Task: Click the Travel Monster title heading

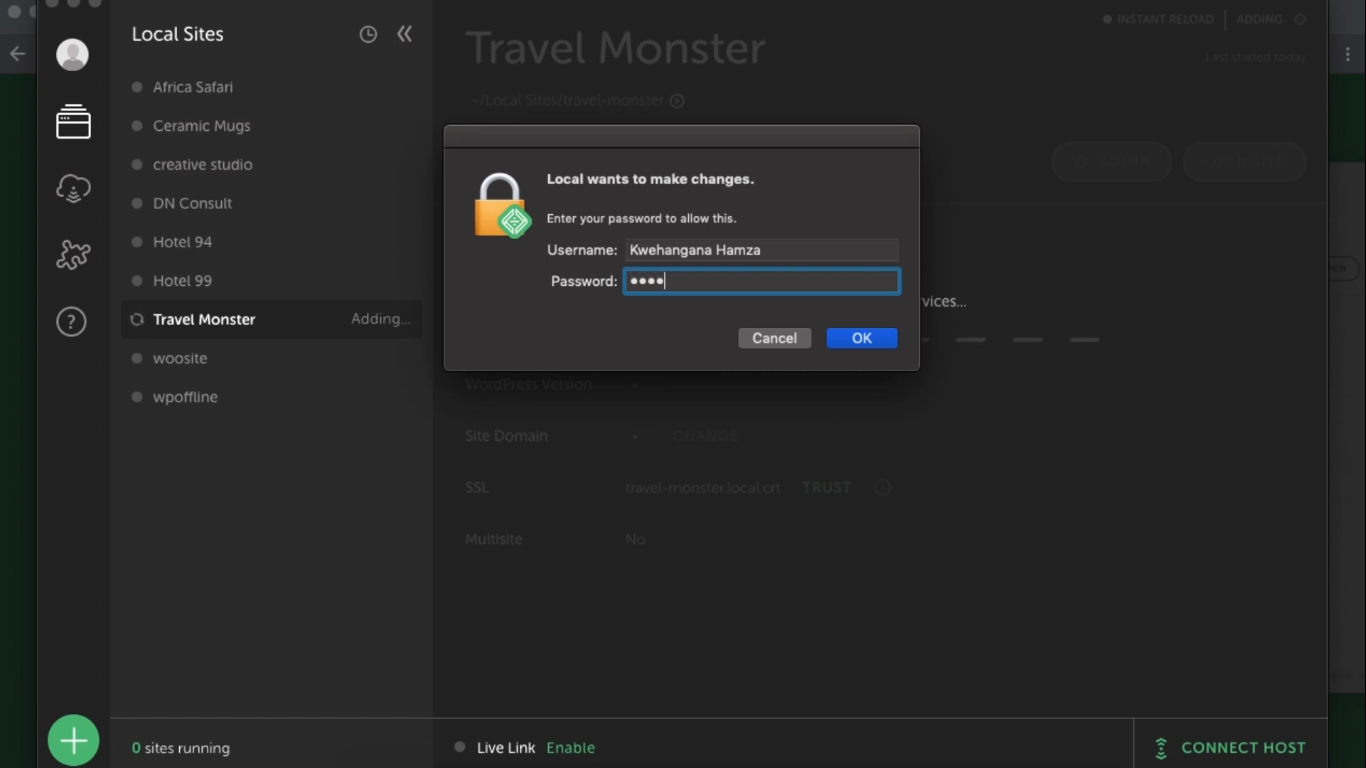Action: (615, 48)
